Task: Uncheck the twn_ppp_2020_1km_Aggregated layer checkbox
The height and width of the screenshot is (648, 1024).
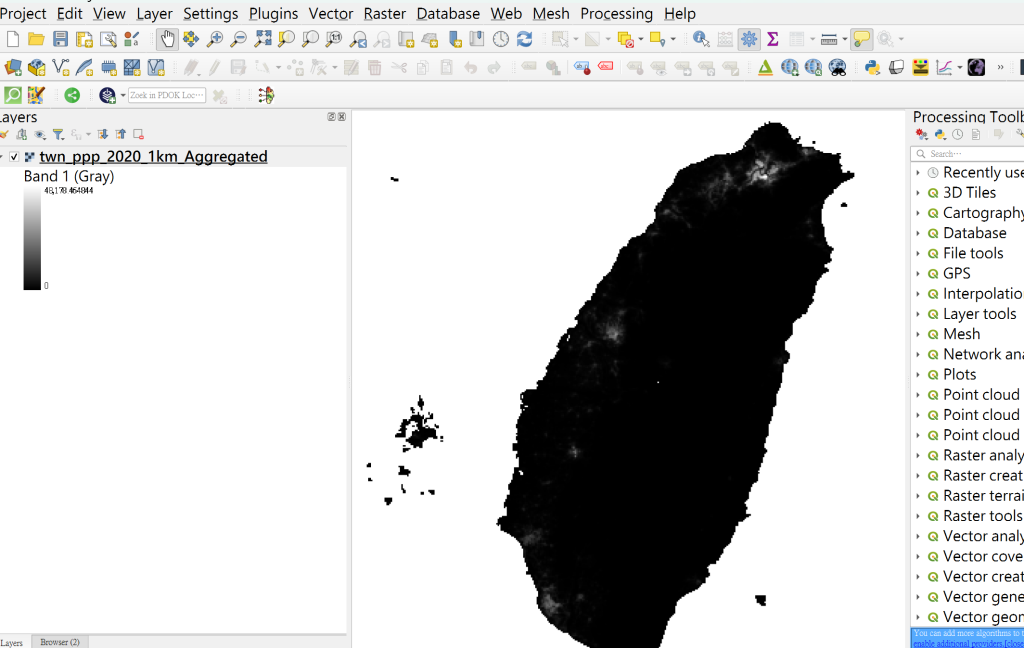Action: [x=14, y=157]
